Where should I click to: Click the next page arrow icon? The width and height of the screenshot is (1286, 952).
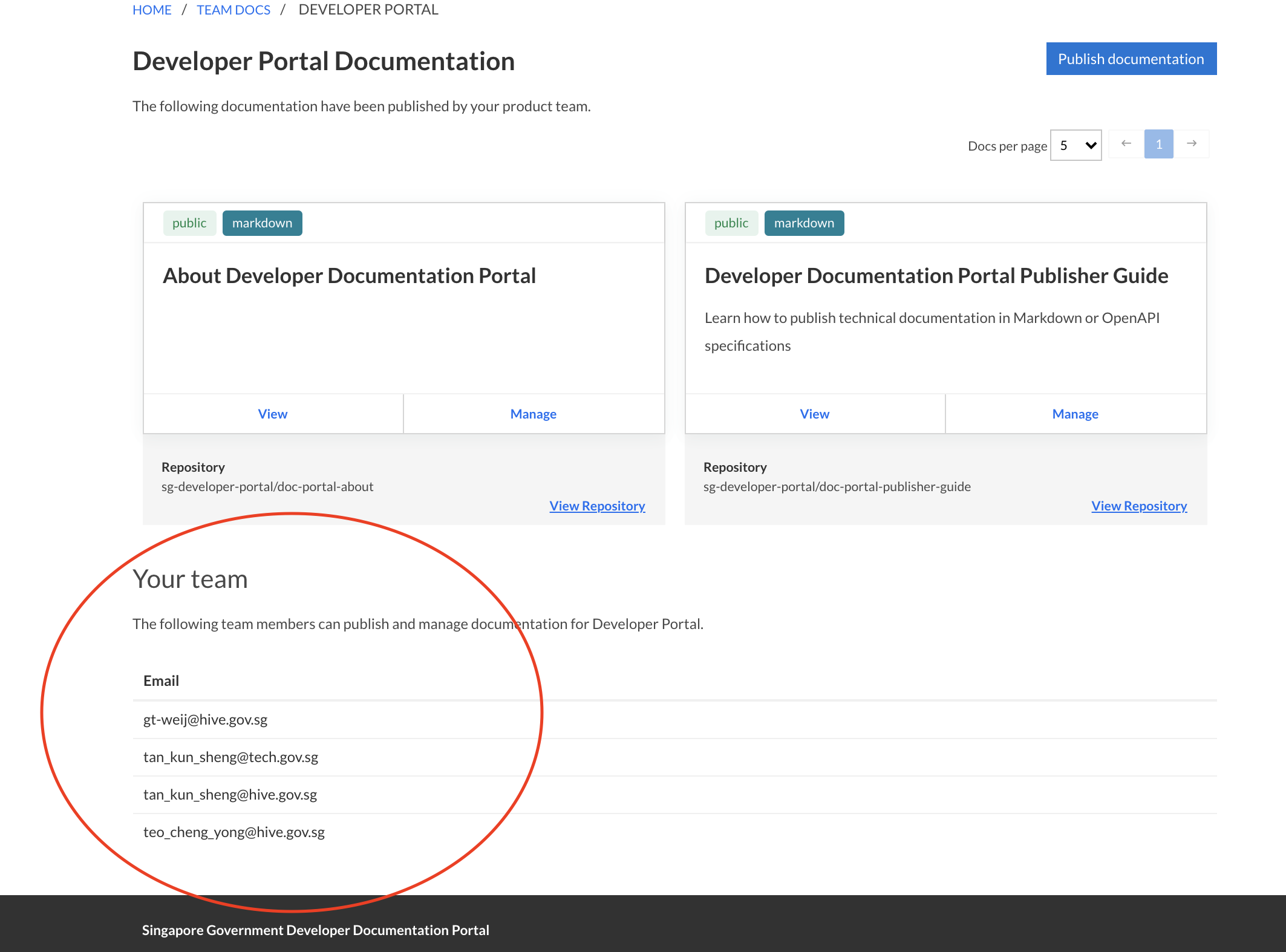tap(1192, 143)
